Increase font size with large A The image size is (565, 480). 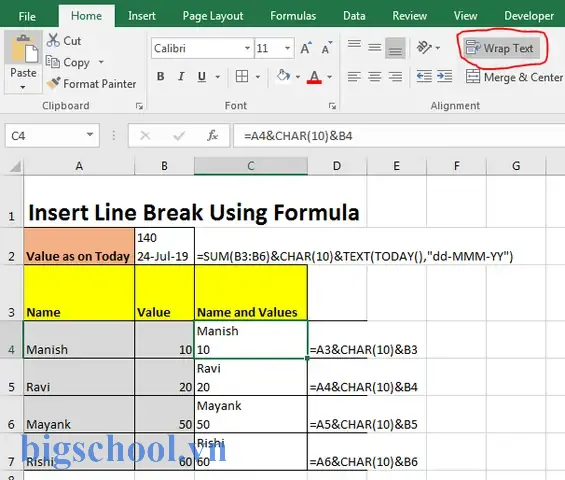[x=306, y=48]
